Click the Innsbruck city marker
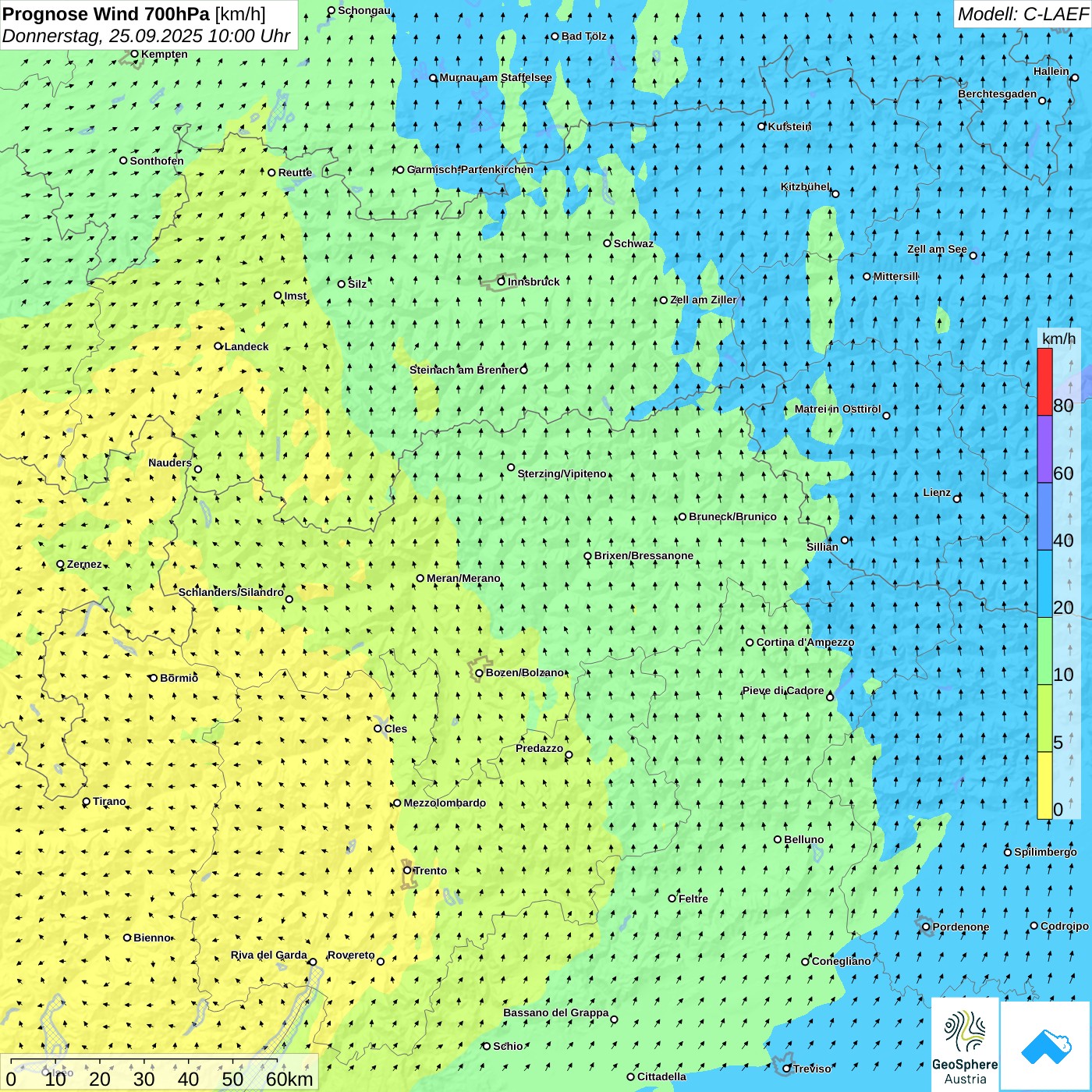 [x=502, y=282]
